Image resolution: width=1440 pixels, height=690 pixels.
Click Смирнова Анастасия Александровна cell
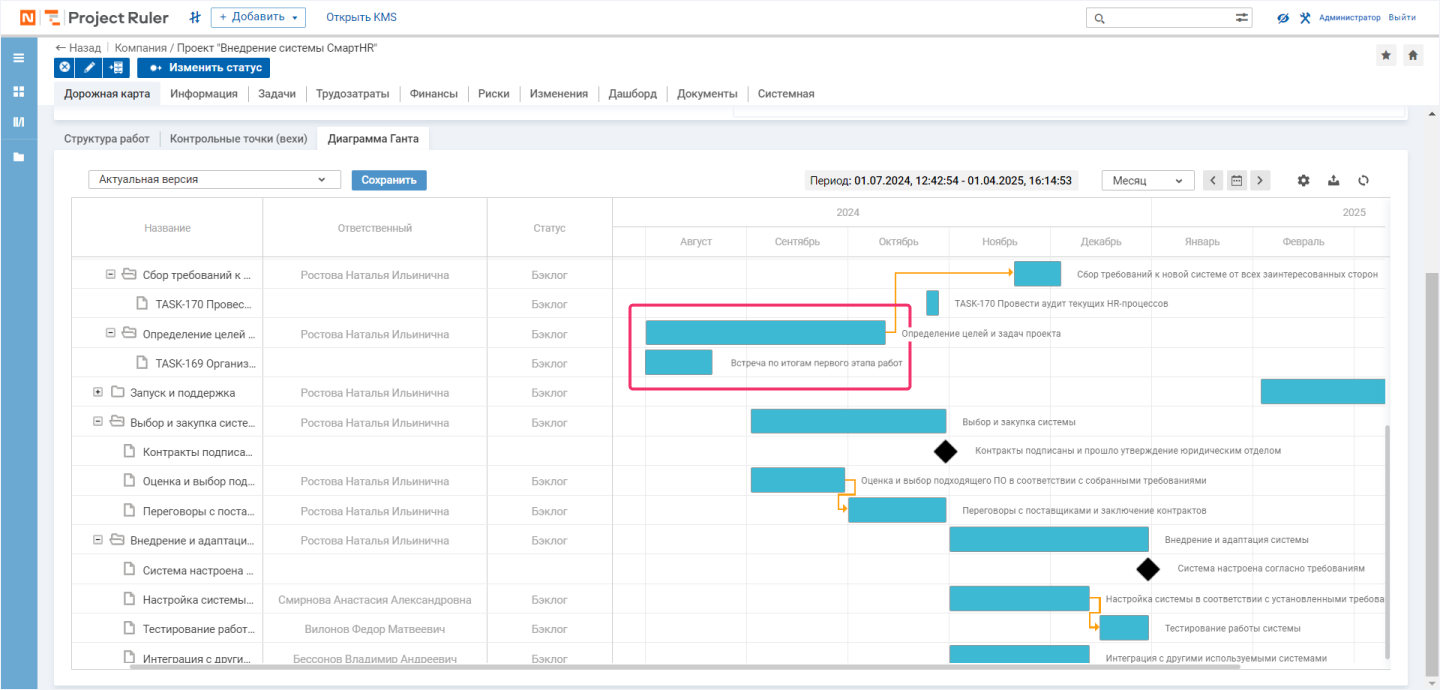coord(375,600)
